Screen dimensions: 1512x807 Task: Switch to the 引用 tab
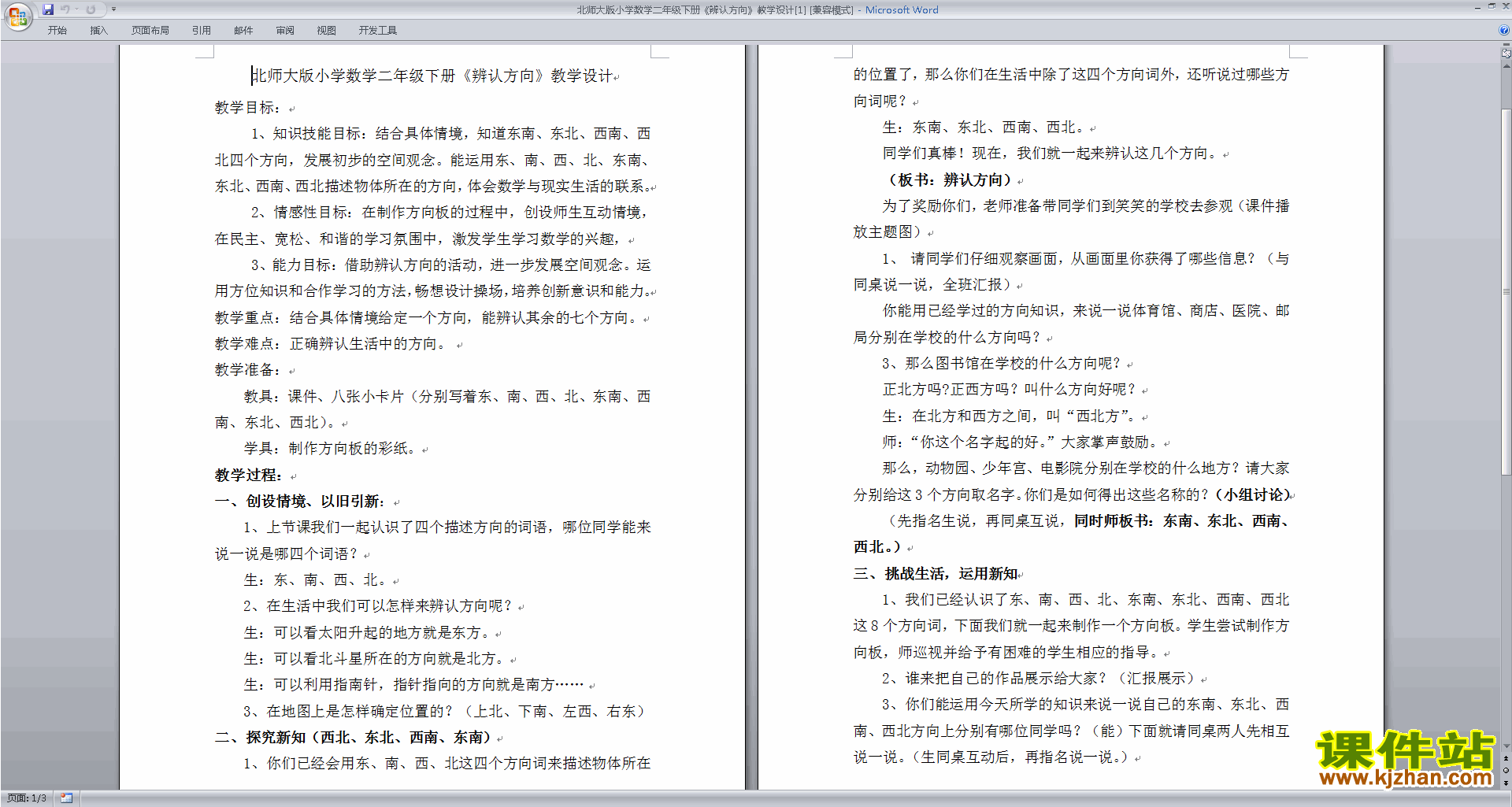[x=202, y=30]
